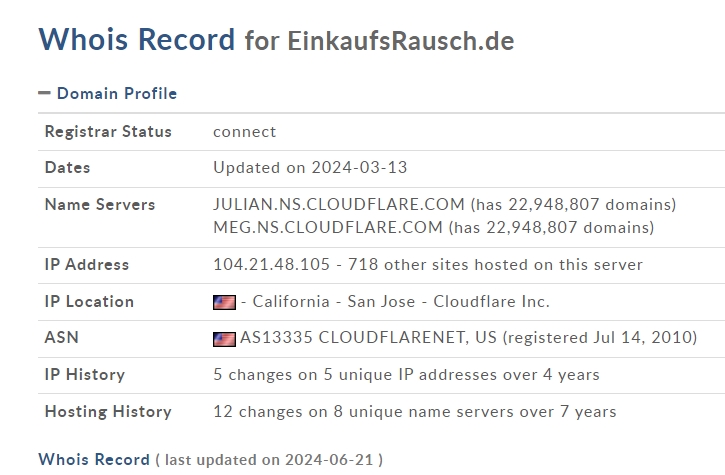The width and height of the screenshot is (725, 475).
Task: Click the Domain Profile heading text
Action: click(116, 93)
